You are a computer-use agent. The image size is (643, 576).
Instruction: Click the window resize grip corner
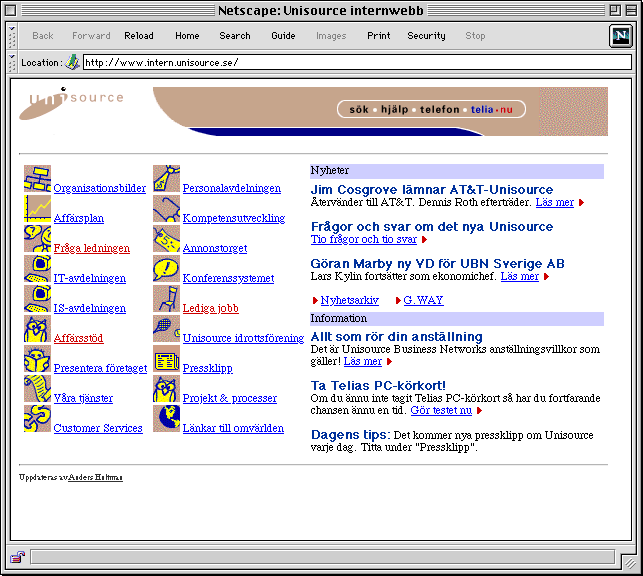[630, 562]
